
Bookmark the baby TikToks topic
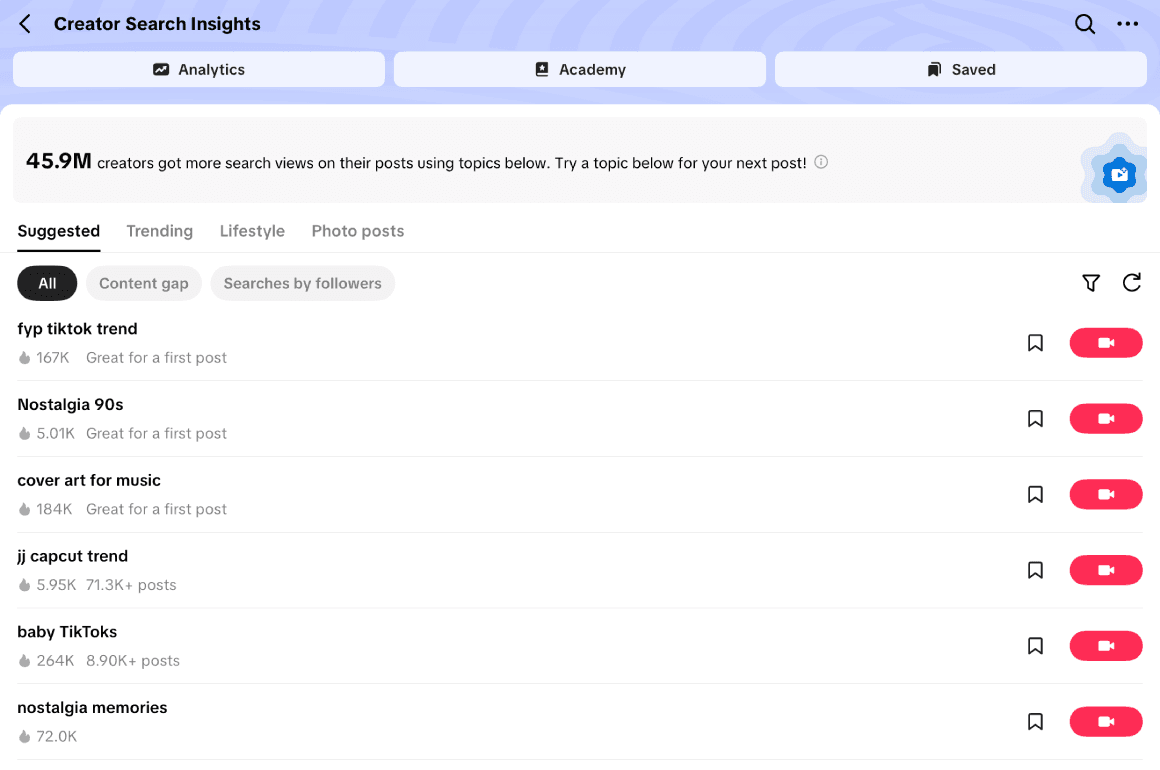[1035, 646]
